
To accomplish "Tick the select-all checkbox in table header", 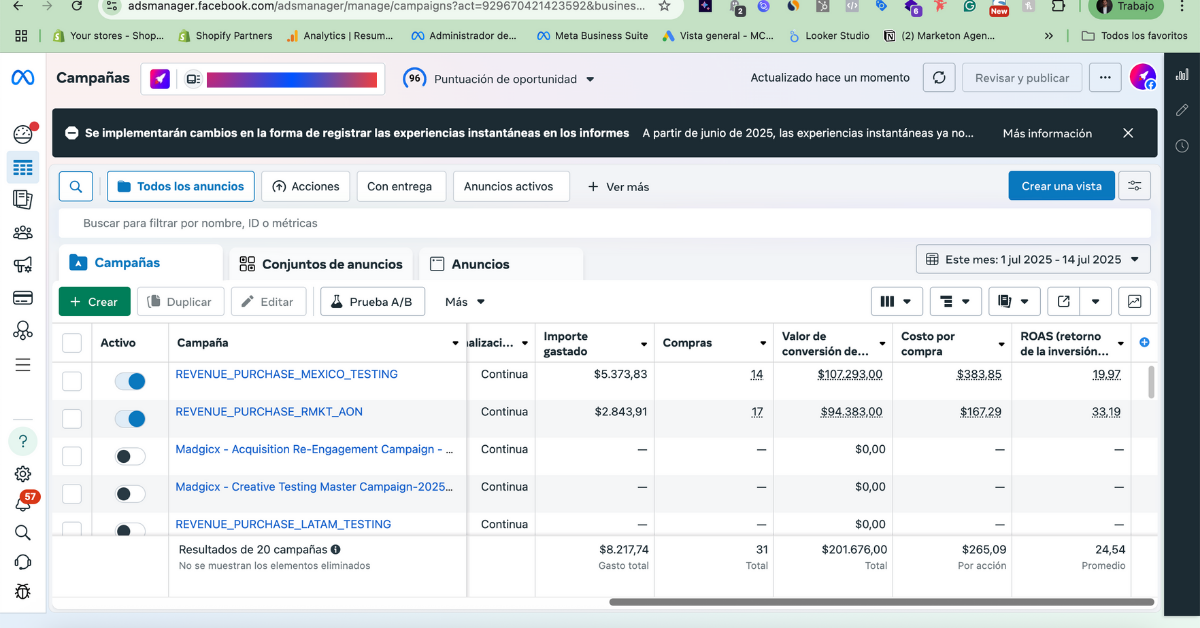I will coord(72,343).
